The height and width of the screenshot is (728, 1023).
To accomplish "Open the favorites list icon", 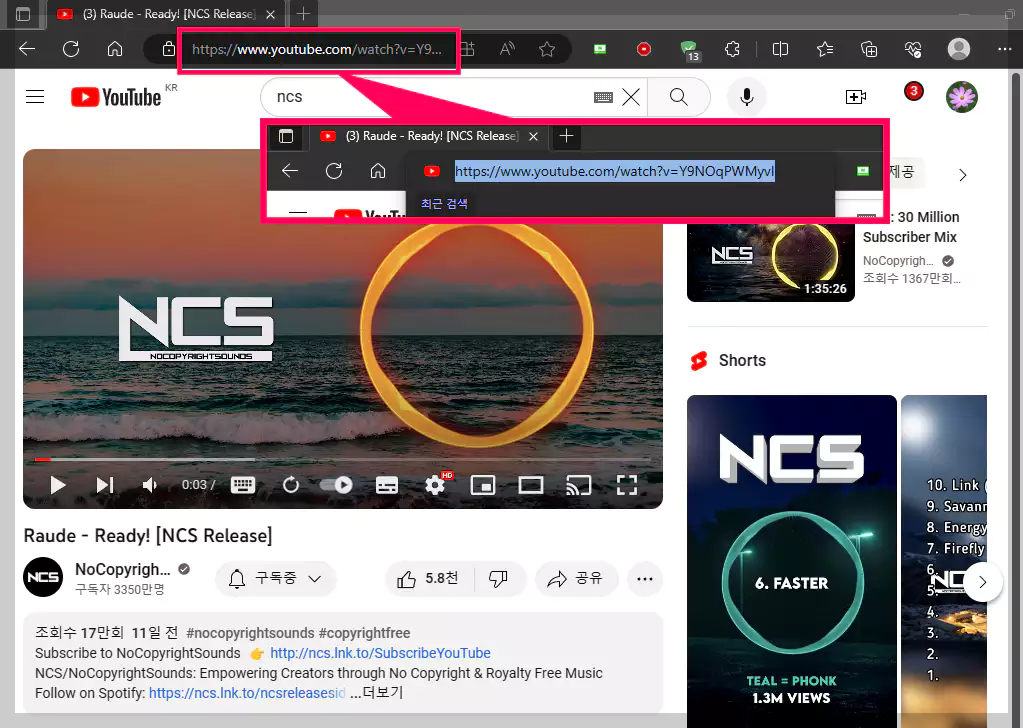I will click(x=825, y=49).
